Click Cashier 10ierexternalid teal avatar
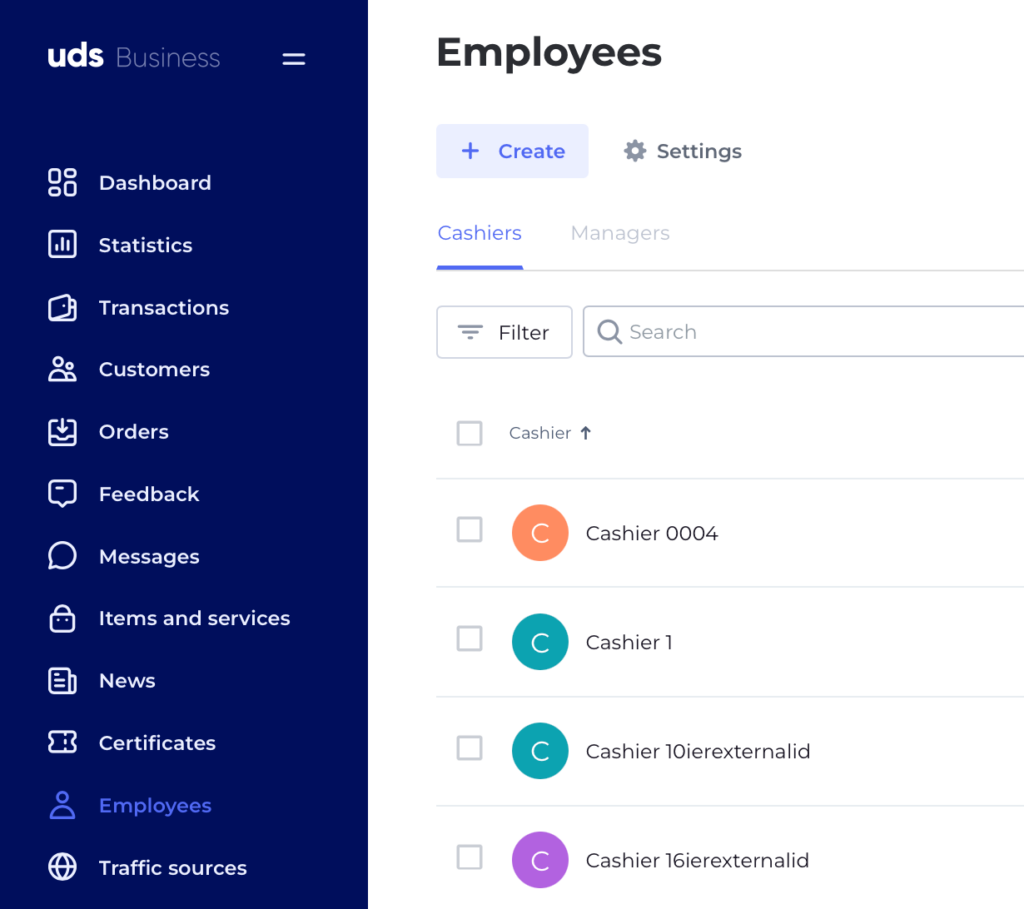 point(540,751)
